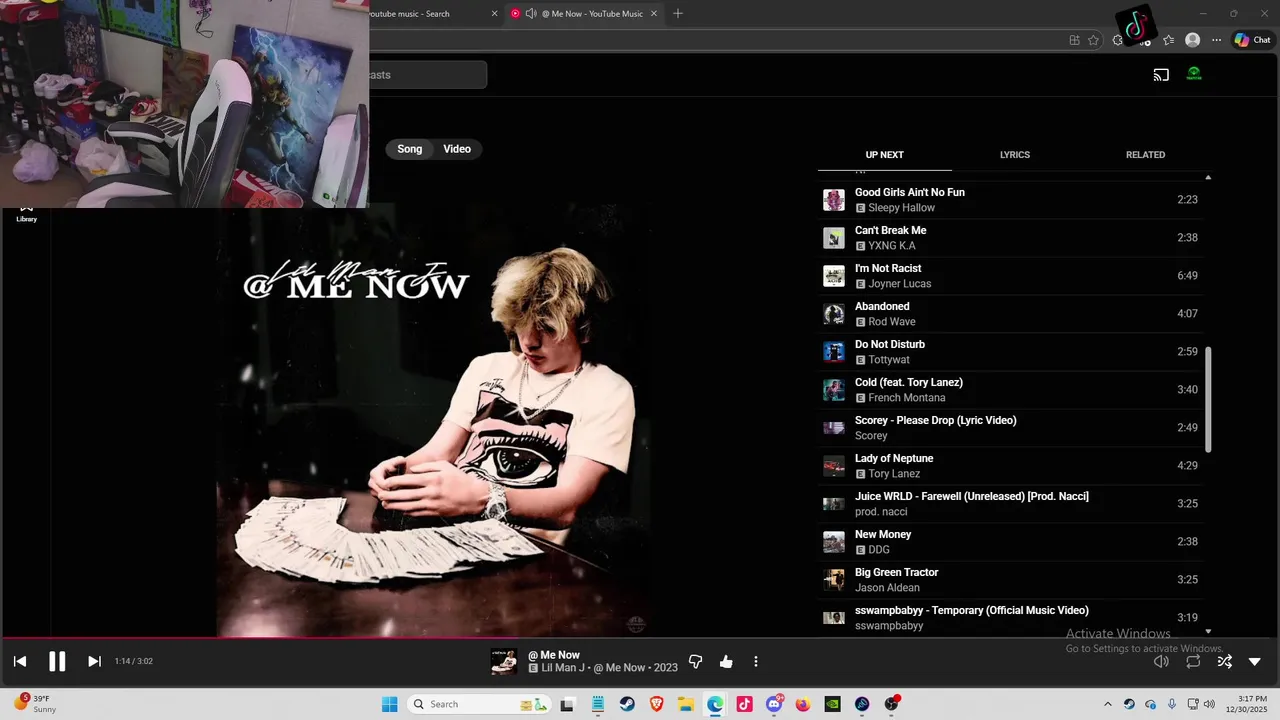Play Abandoned by Rod Wave
Image resolution: width=1280 pixels, height=720 pixels.
point(1010,314)
